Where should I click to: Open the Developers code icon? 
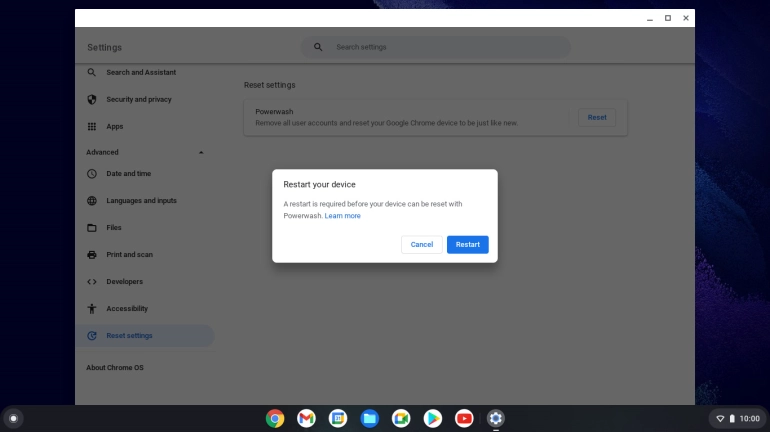coord(92,282)
